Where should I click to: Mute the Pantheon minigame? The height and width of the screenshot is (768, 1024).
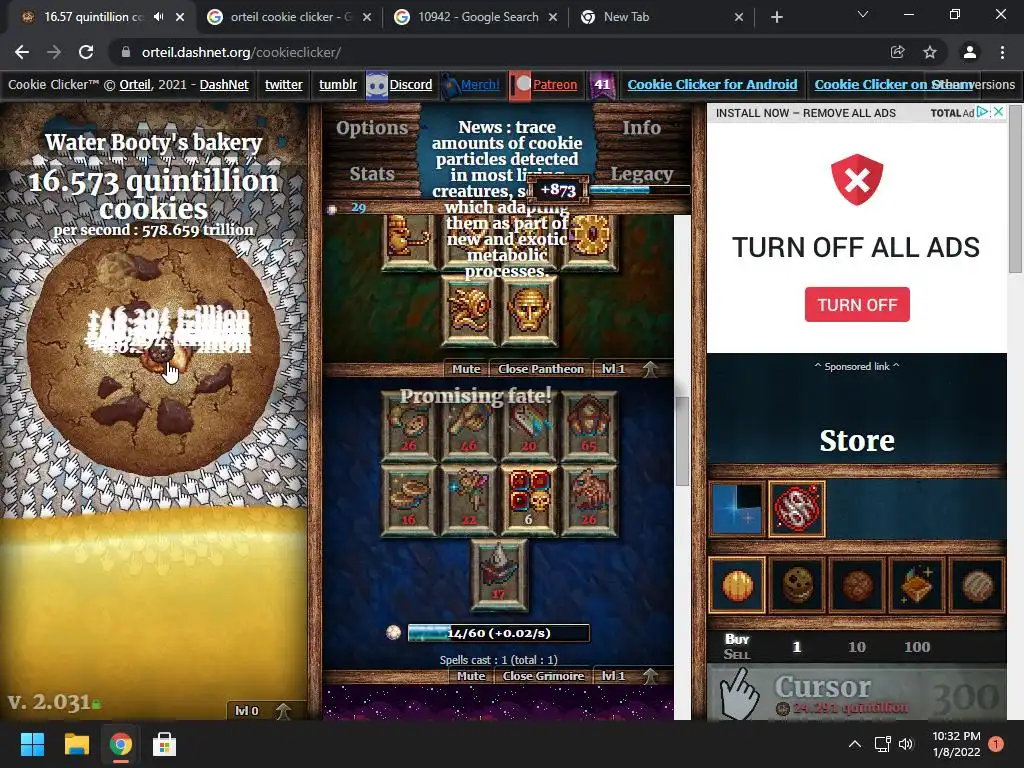466,369
